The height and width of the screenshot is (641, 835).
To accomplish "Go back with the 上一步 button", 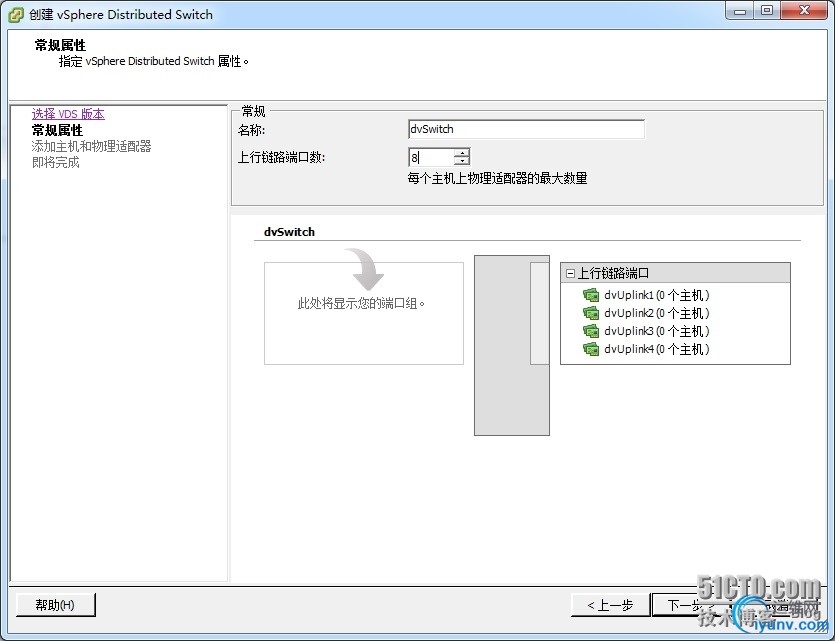I will pyautogui.click(x=610, y=605).
